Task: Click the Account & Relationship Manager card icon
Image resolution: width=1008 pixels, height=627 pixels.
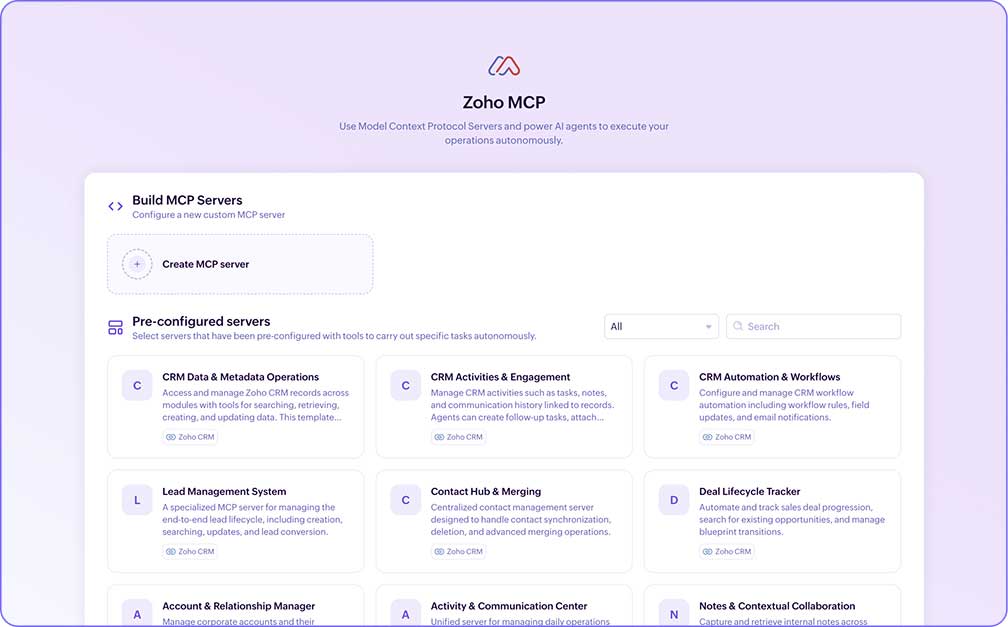Action: (x=137, y=613)
